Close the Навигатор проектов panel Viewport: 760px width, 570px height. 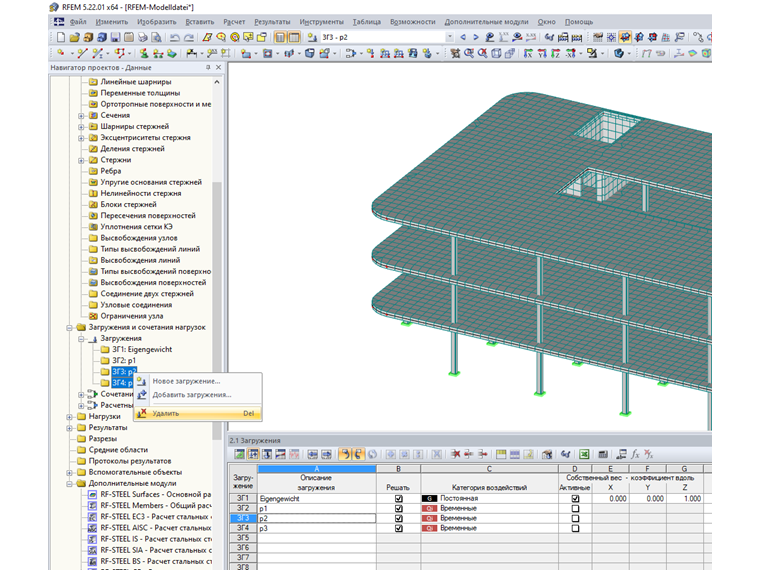pos(219,67)
